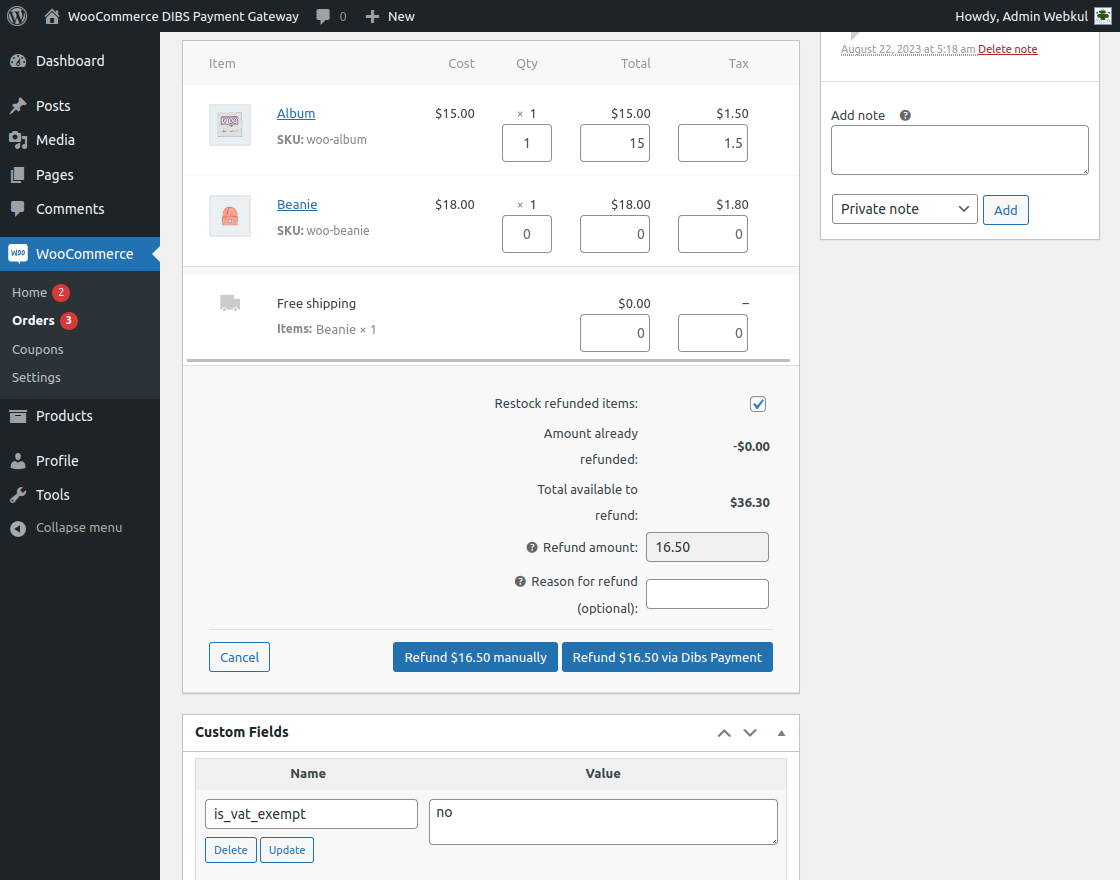Click the Add note help icon
Screen dimensions: 1120x880
point(905,116)
